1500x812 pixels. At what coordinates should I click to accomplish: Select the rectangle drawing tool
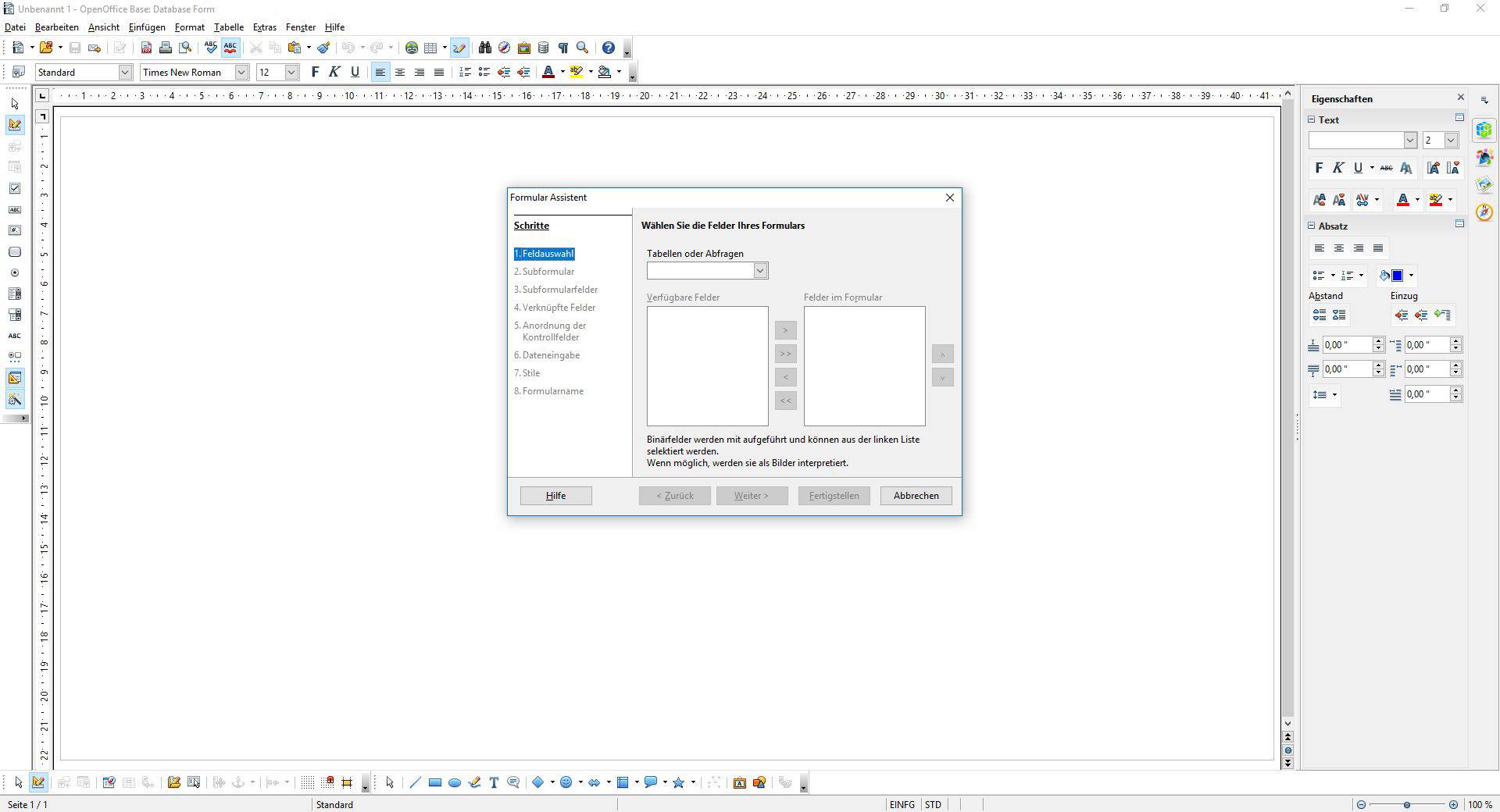[435, 782]
